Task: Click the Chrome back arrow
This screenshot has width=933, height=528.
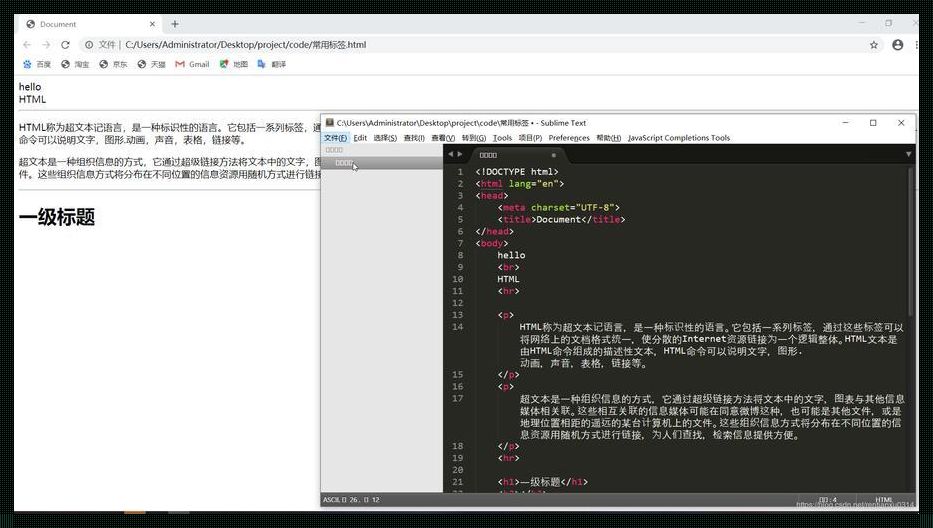Action: coord(27,45)
